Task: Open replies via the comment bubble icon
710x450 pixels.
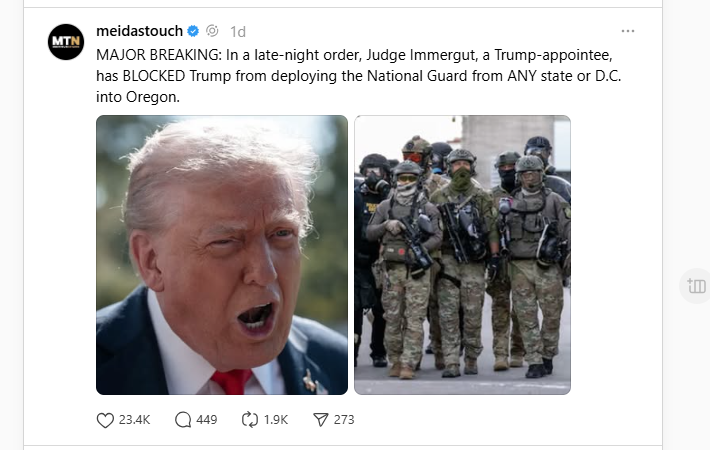Action: tap(183, 420)
